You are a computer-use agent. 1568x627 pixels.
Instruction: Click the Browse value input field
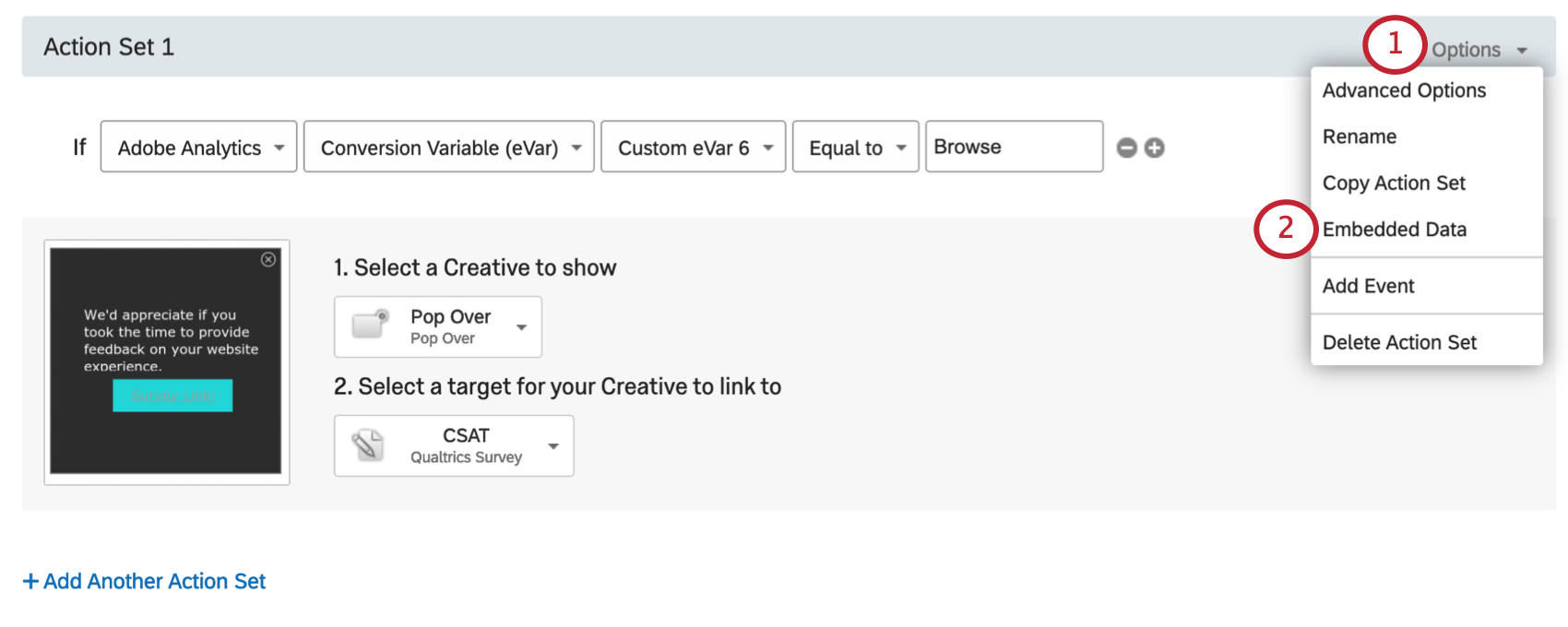1014,148
